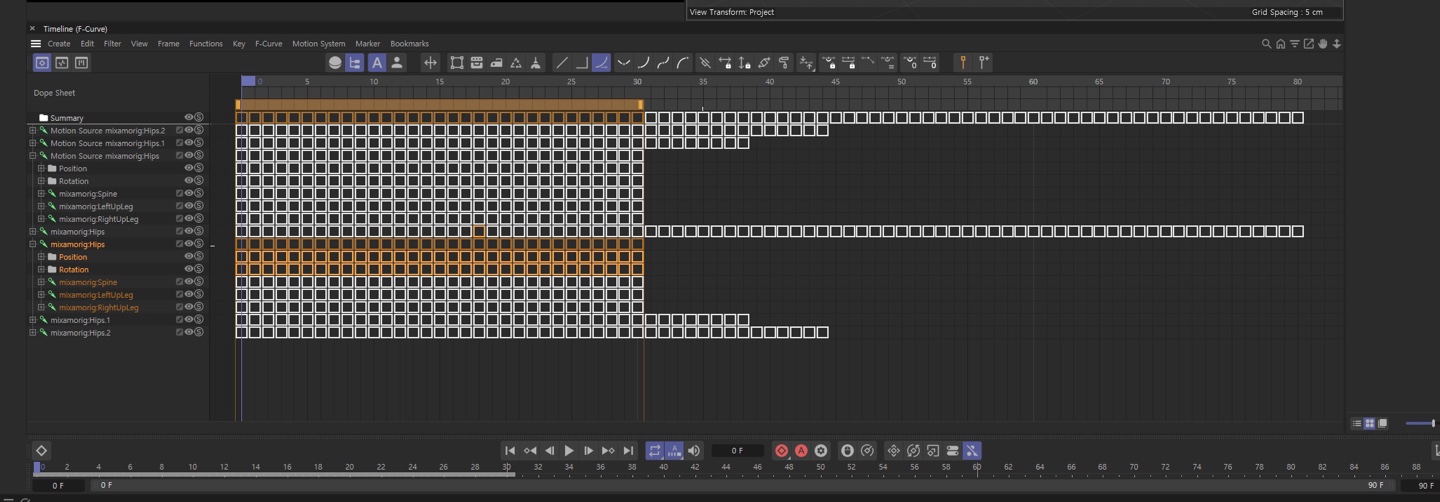Switch to Motion mode icon

click(82, 63)
